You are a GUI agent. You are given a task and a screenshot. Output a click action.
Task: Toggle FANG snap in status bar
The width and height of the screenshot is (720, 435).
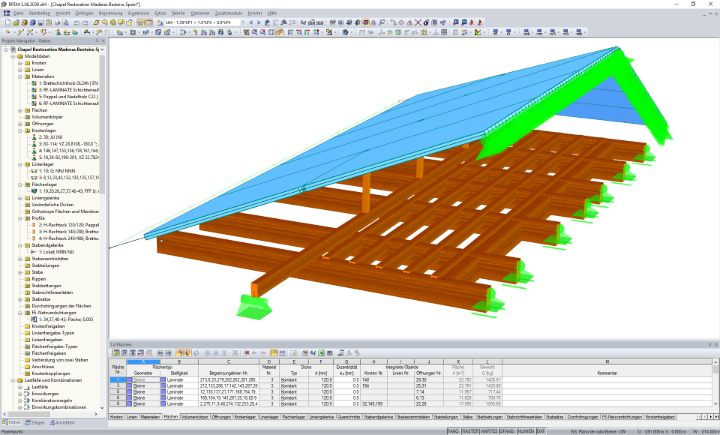(453, 431)
